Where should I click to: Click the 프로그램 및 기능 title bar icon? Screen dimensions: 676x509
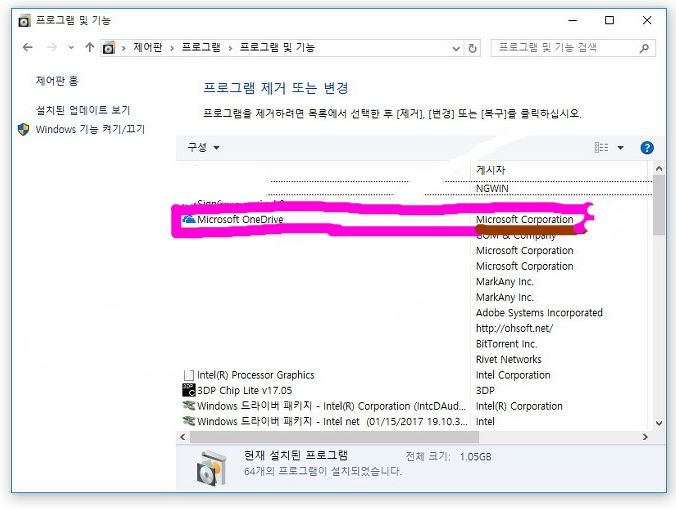pos(25,20)
